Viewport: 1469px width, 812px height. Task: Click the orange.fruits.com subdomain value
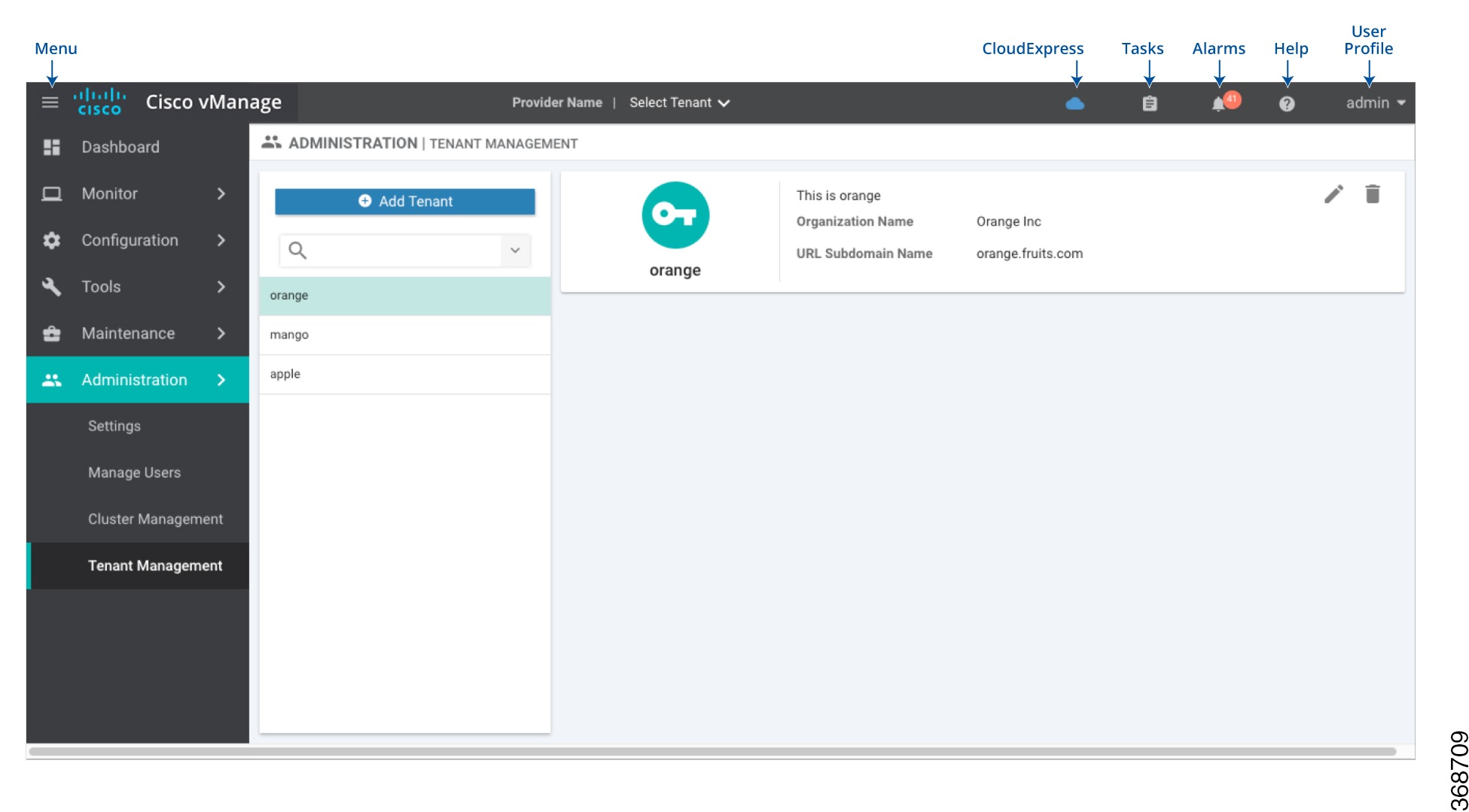[x=1029, y=254]
